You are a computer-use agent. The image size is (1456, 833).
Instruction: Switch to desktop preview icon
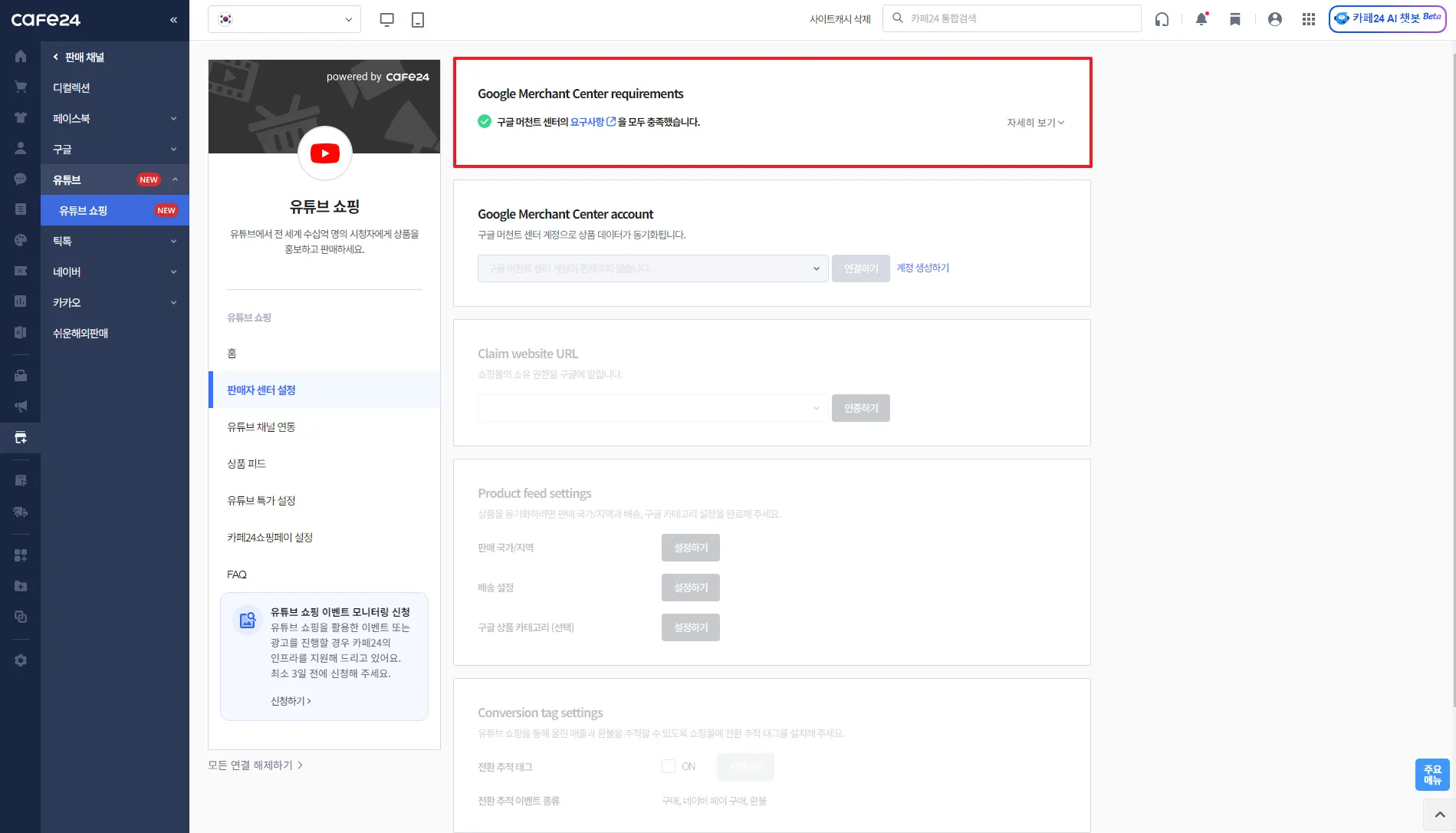387,20
